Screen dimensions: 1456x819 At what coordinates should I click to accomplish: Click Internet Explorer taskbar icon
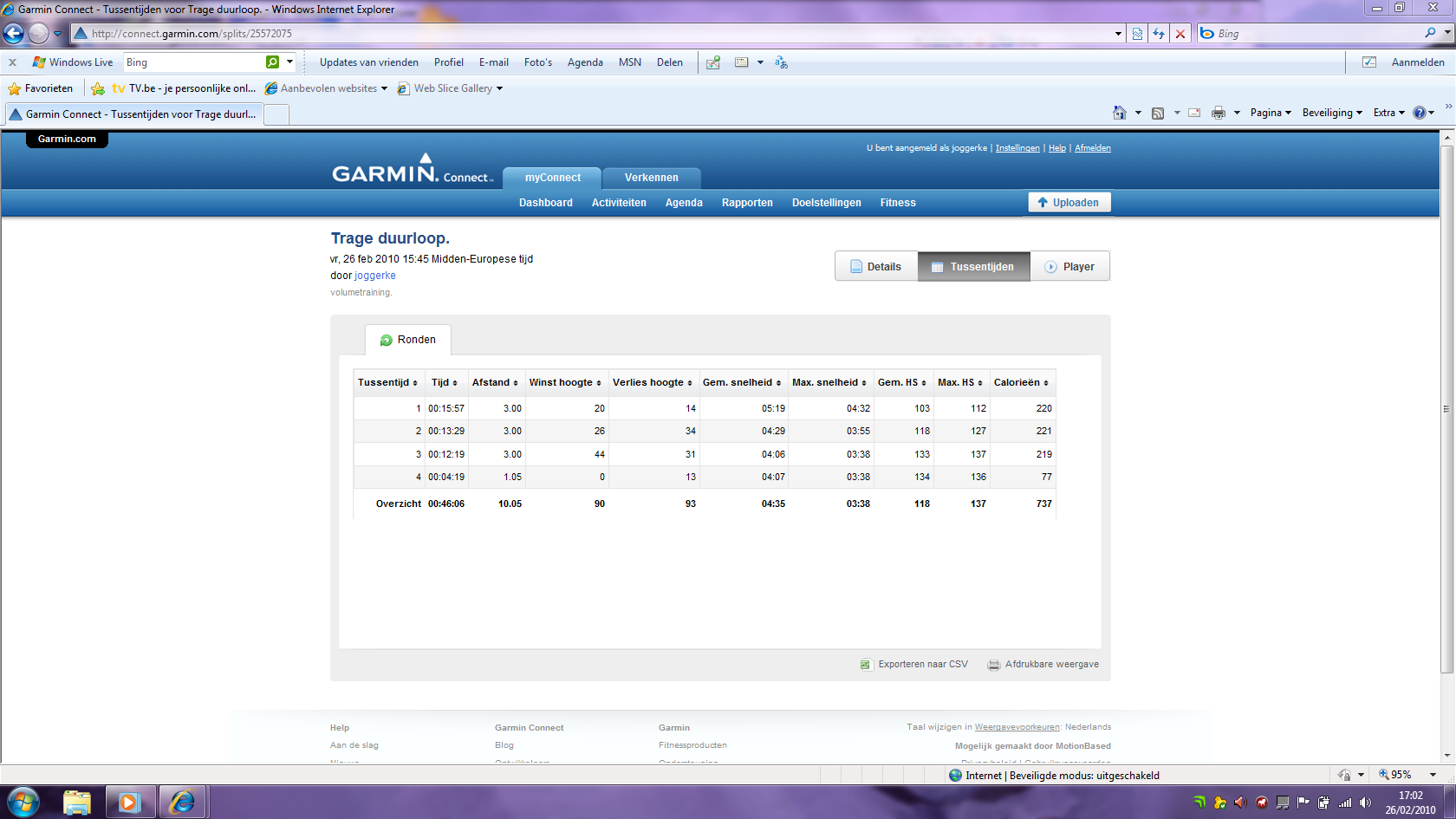[182, 803]
